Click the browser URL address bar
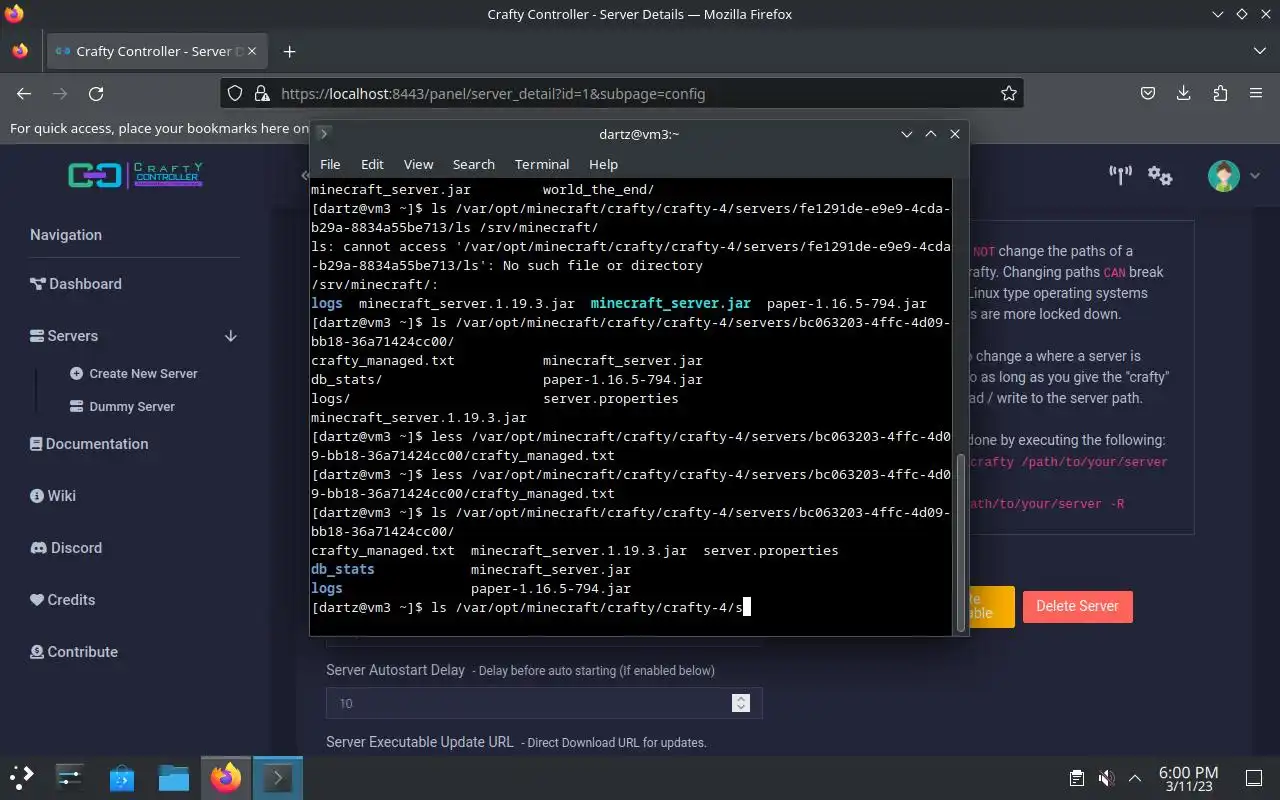1280x800 pixels. pos(620,93)
